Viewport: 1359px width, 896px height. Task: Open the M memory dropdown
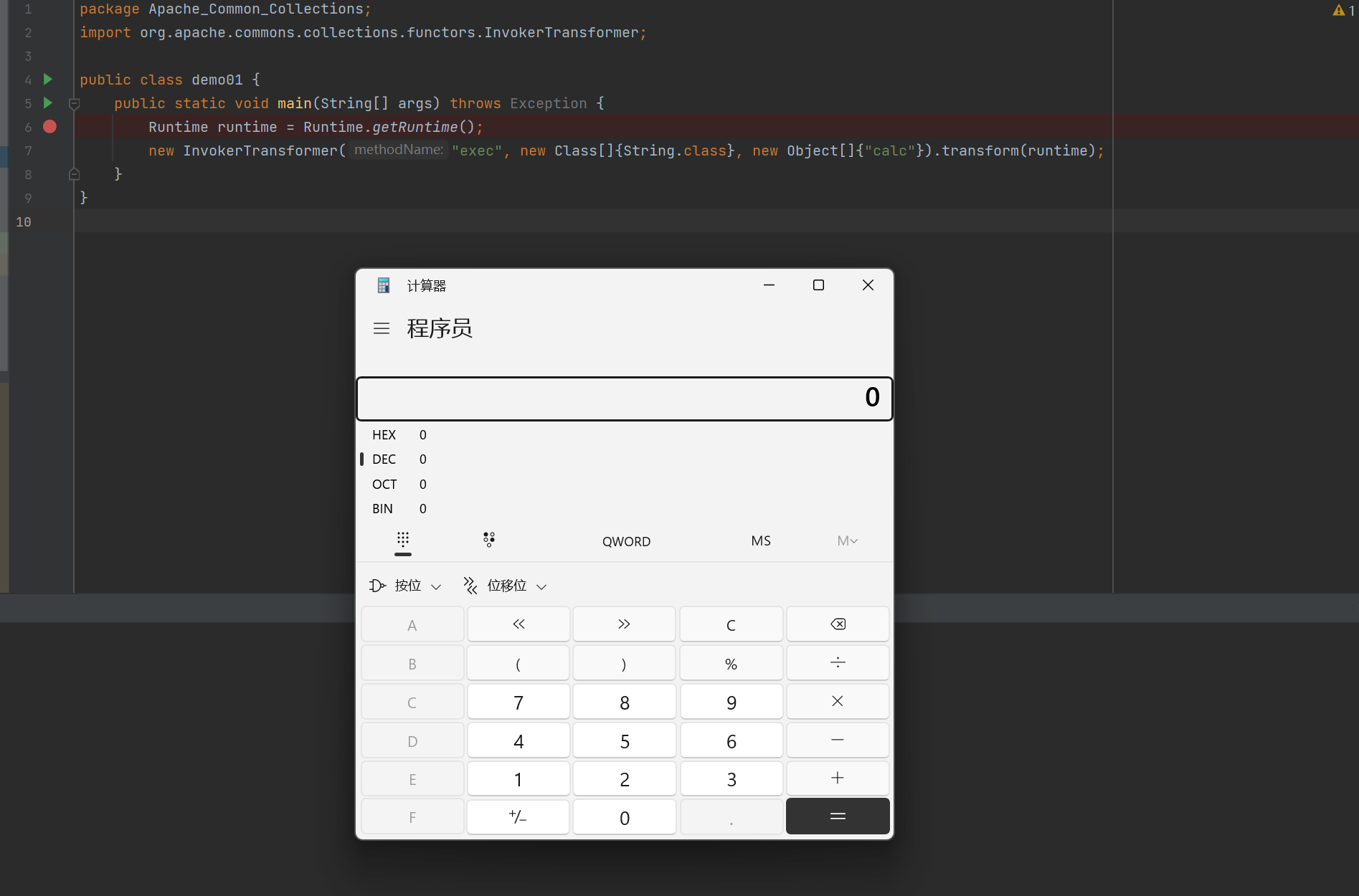847,541
